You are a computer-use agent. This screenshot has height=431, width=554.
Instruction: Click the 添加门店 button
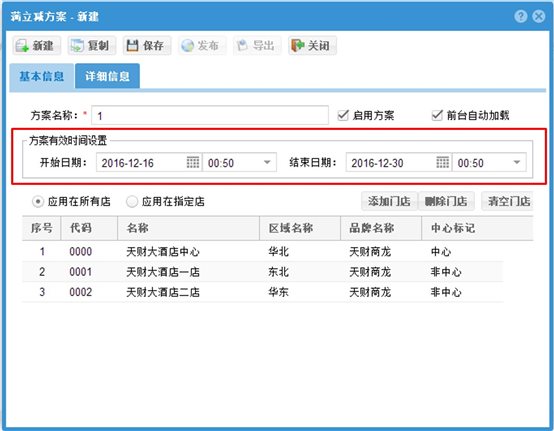click(x=389, y=201)
